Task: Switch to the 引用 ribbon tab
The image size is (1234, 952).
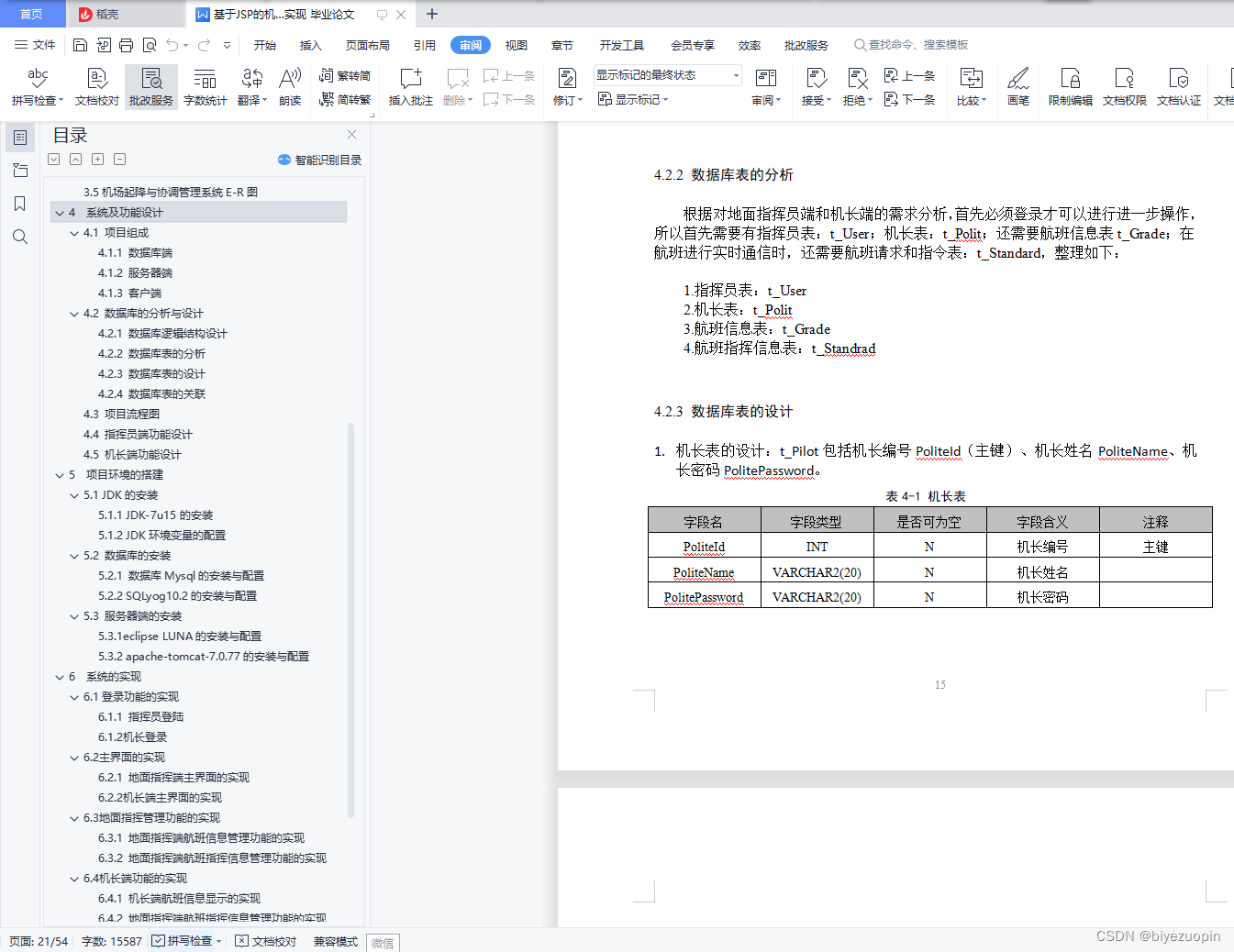Action: (x=425, y=45)
